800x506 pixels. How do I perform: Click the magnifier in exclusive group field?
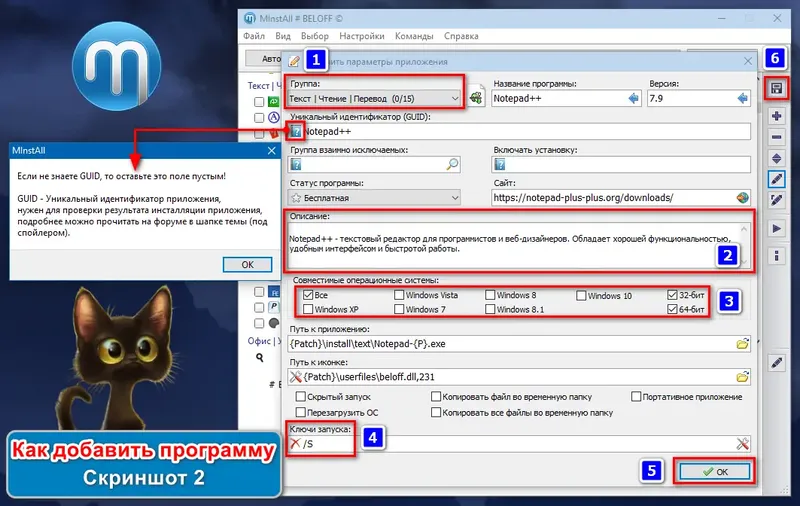[452, 164]
